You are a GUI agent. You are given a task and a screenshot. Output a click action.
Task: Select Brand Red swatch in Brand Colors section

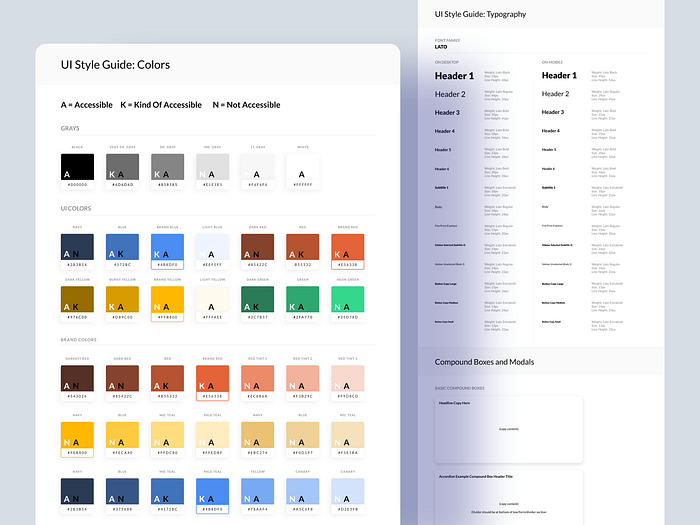[x=212, y=383]
